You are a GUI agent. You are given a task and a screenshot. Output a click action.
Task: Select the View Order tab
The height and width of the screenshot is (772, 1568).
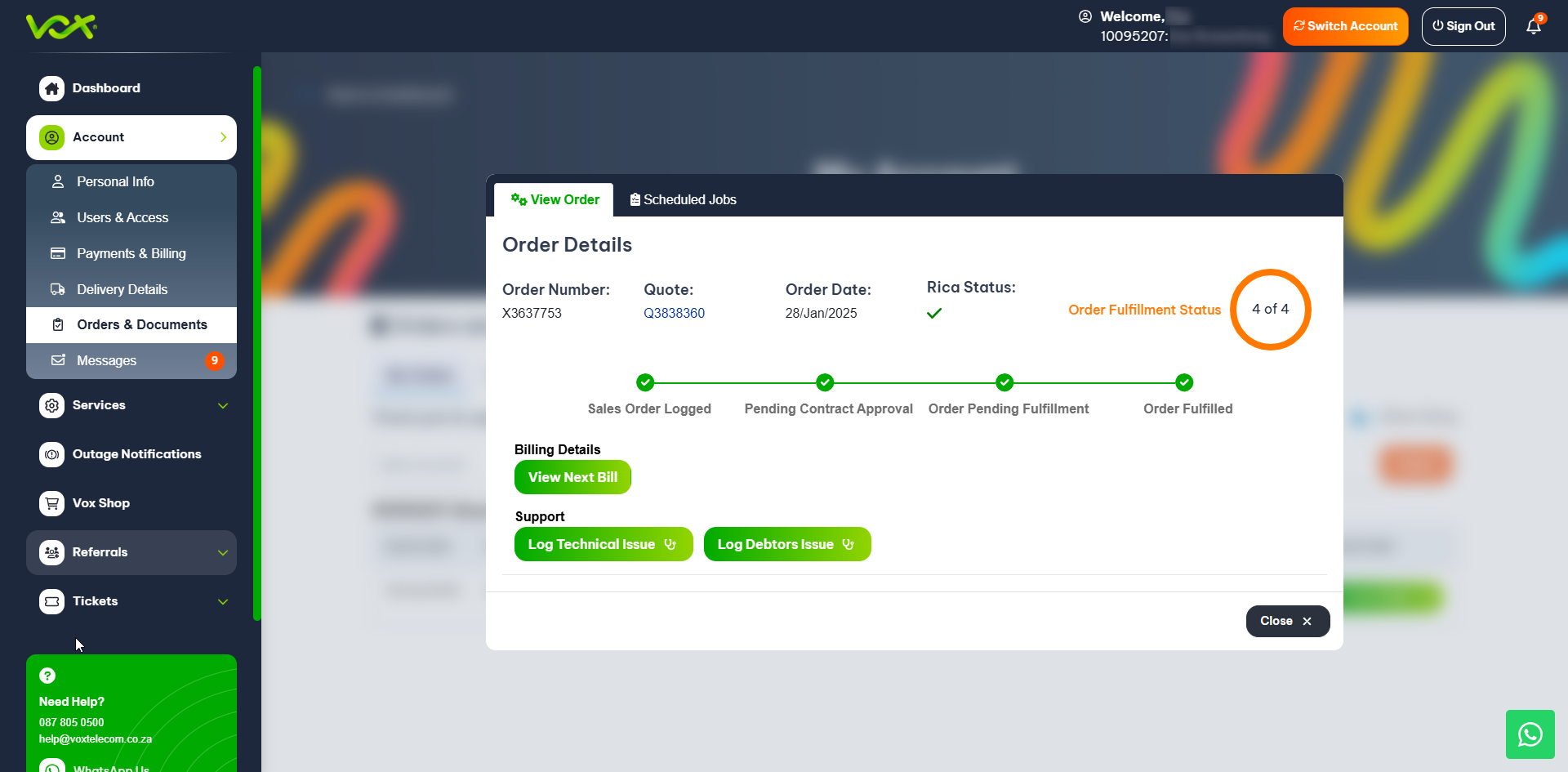click(x=555, y=199)
